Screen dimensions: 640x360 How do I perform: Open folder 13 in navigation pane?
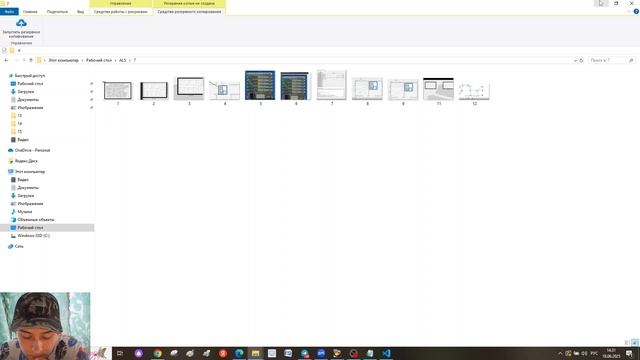click(x=19, y=116)
